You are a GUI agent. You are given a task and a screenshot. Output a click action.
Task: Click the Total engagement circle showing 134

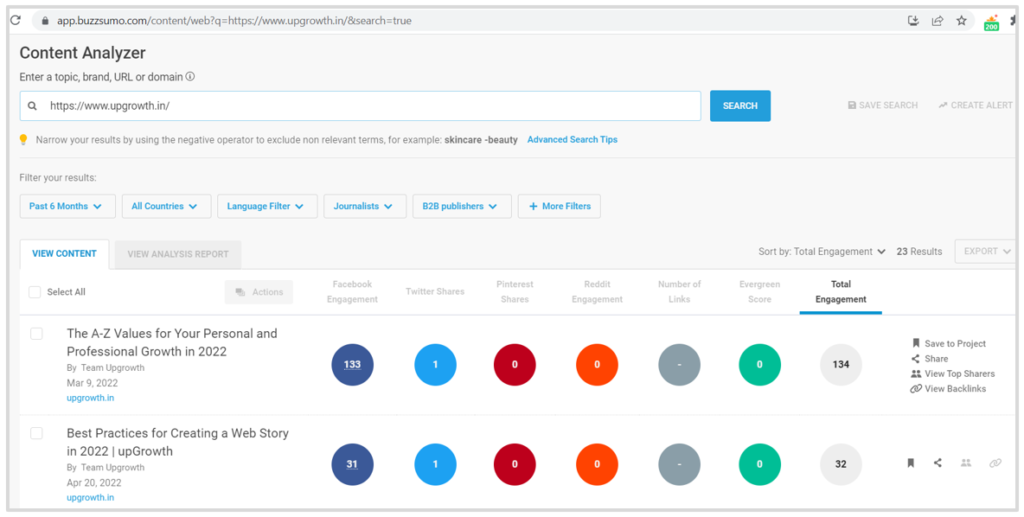coord(841,364)
